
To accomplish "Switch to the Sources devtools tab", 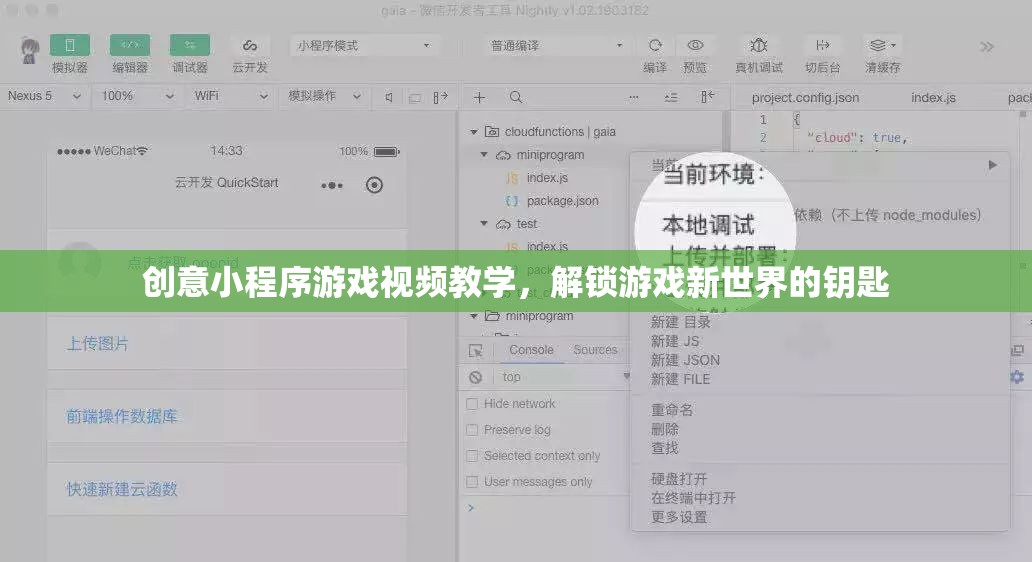I will 595,350.
